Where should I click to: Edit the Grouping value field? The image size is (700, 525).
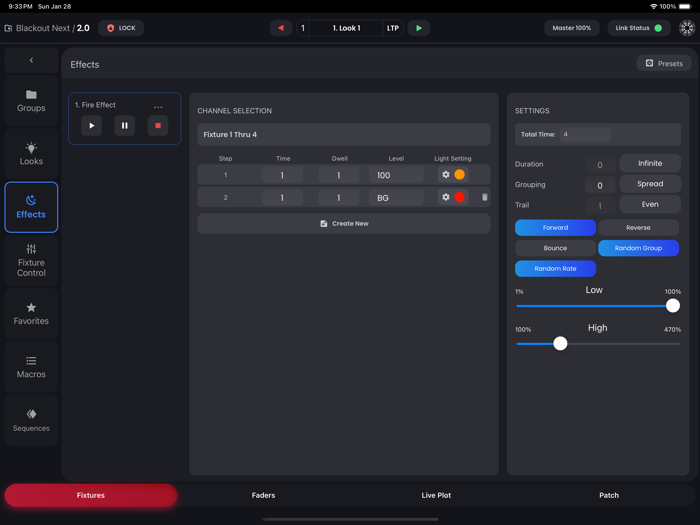coord(600,185)
